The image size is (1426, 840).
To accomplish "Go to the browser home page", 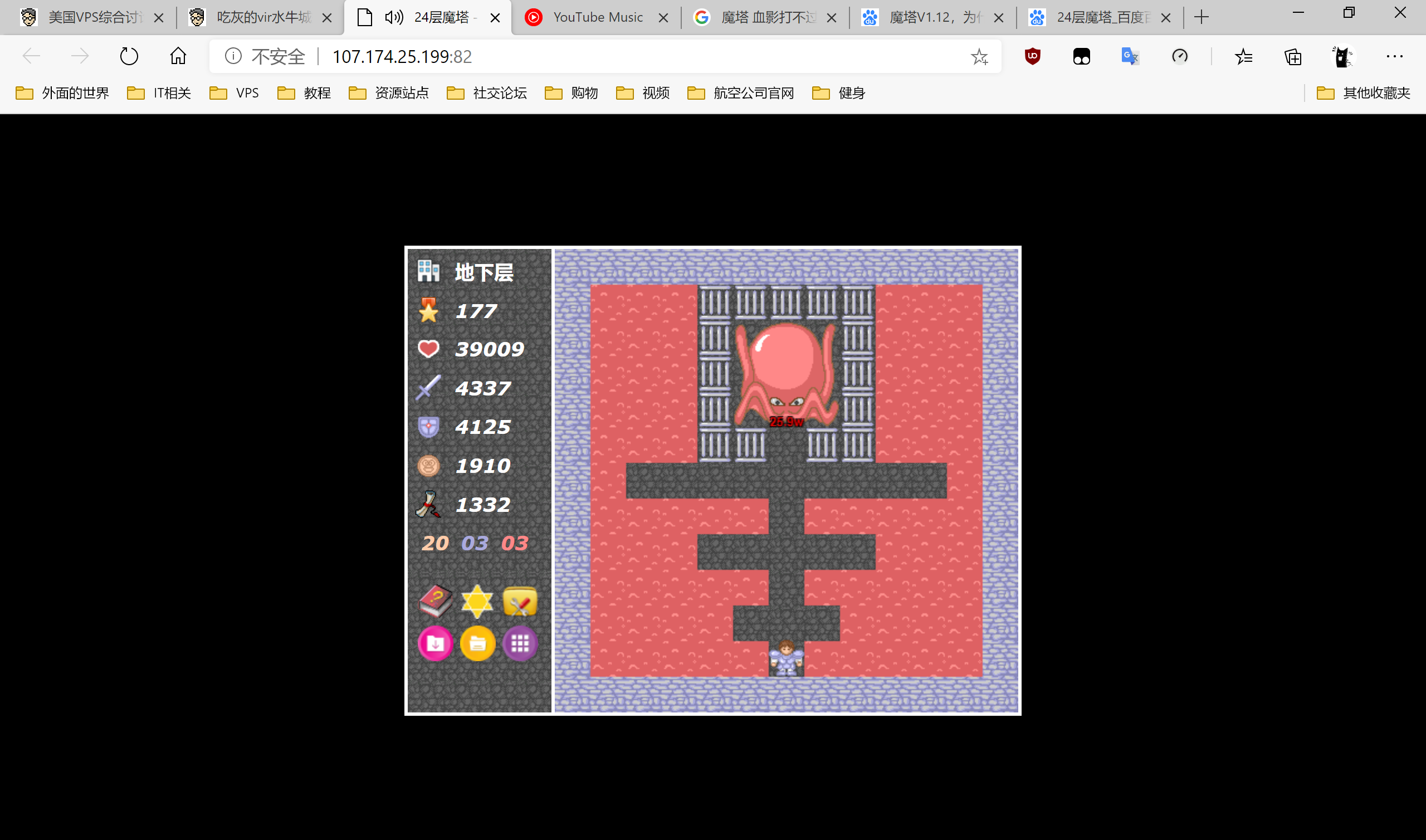I will [x=178, y=56].
